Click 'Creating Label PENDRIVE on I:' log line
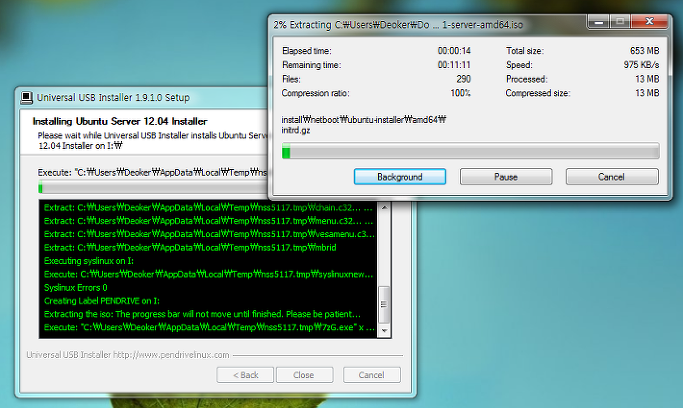Viewport: 683px width, 408px height. point(101,300)
